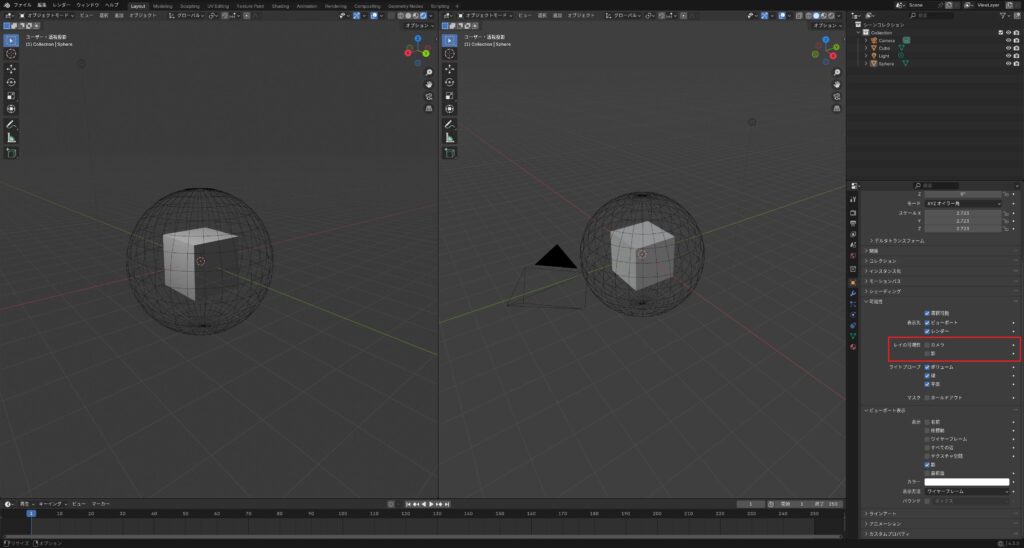
Task: Switch to the Modeling workspace tab
Action: click(x=163, y=5)
